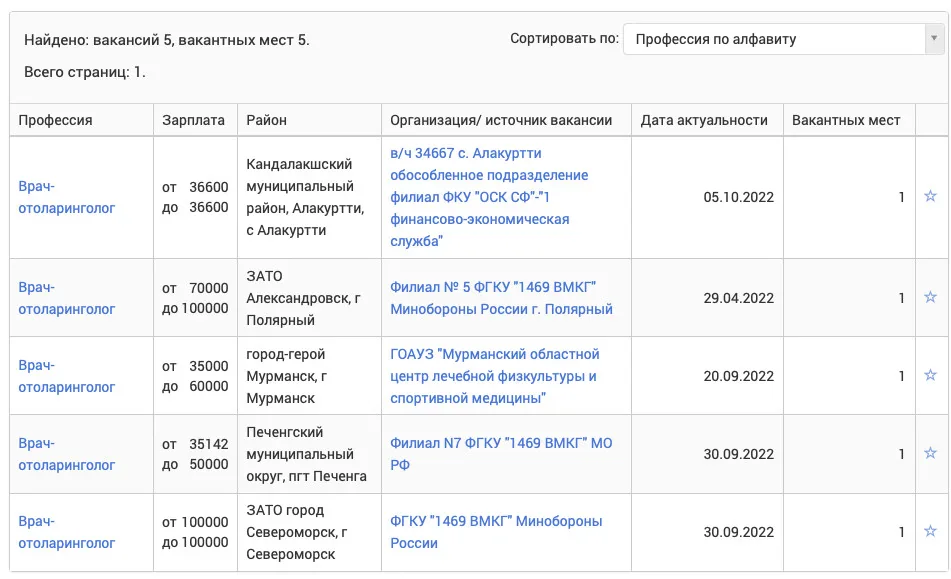Click salary cell от 100000 до 100000
Screen dimensions: 951x579
(195, 532)
